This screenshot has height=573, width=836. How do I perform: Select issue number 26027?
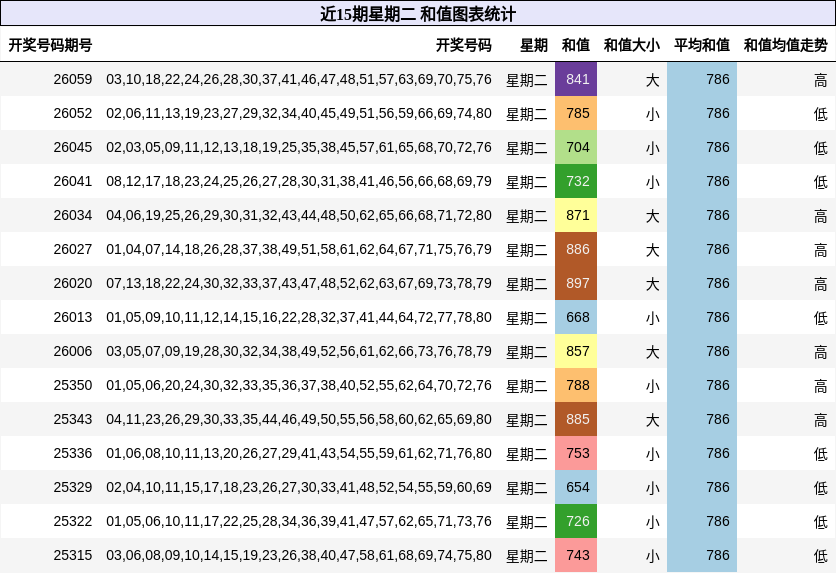[73, 249]
